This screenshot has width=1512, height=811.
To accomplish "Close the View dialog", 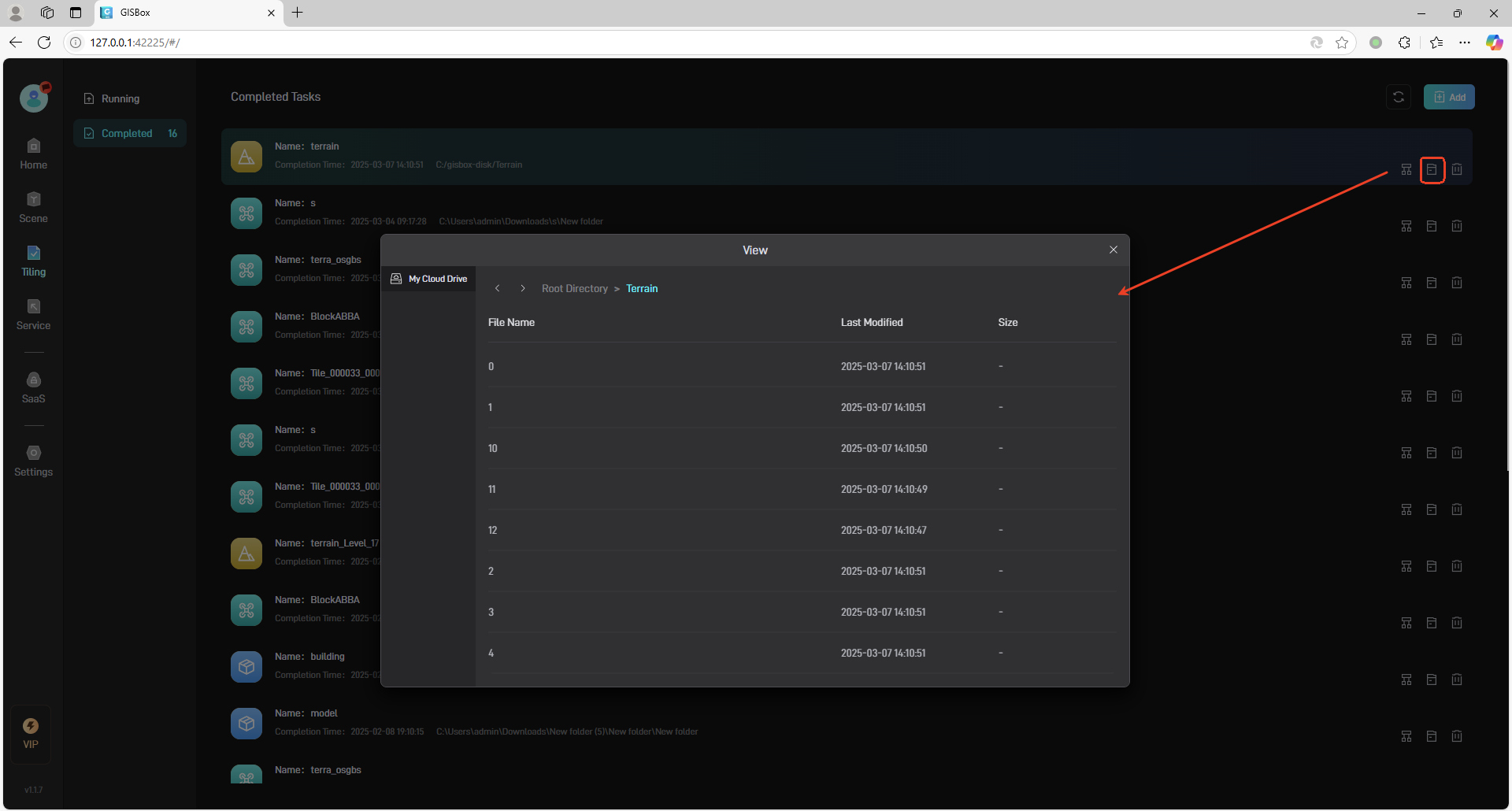I will [x=1114, y=250].
